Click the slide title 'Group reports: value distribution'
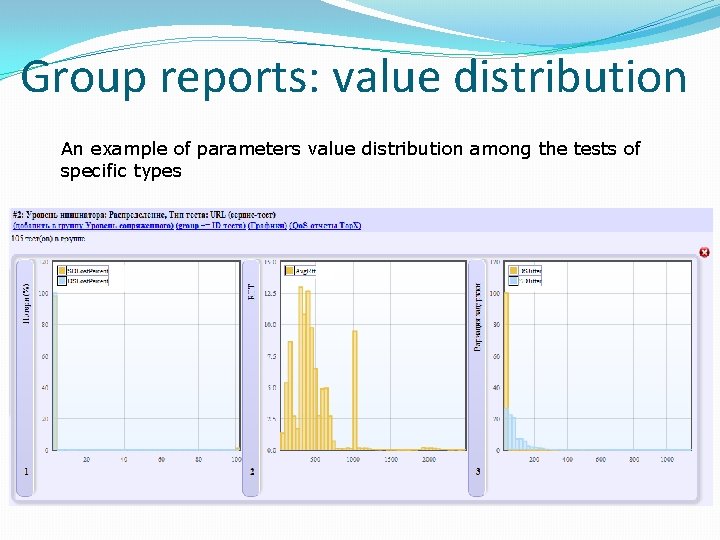 tap(354, 77)
